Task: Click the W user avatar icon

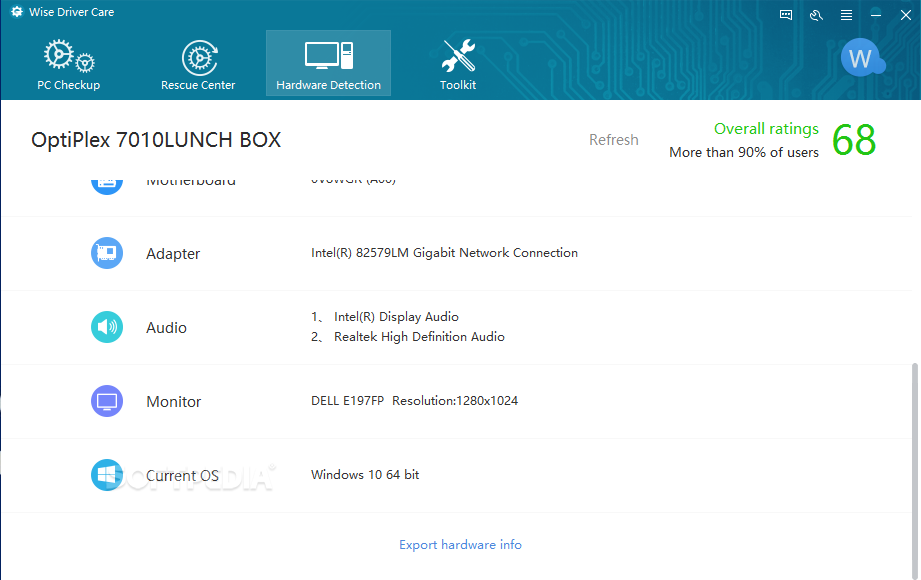Action: (862, 58)
